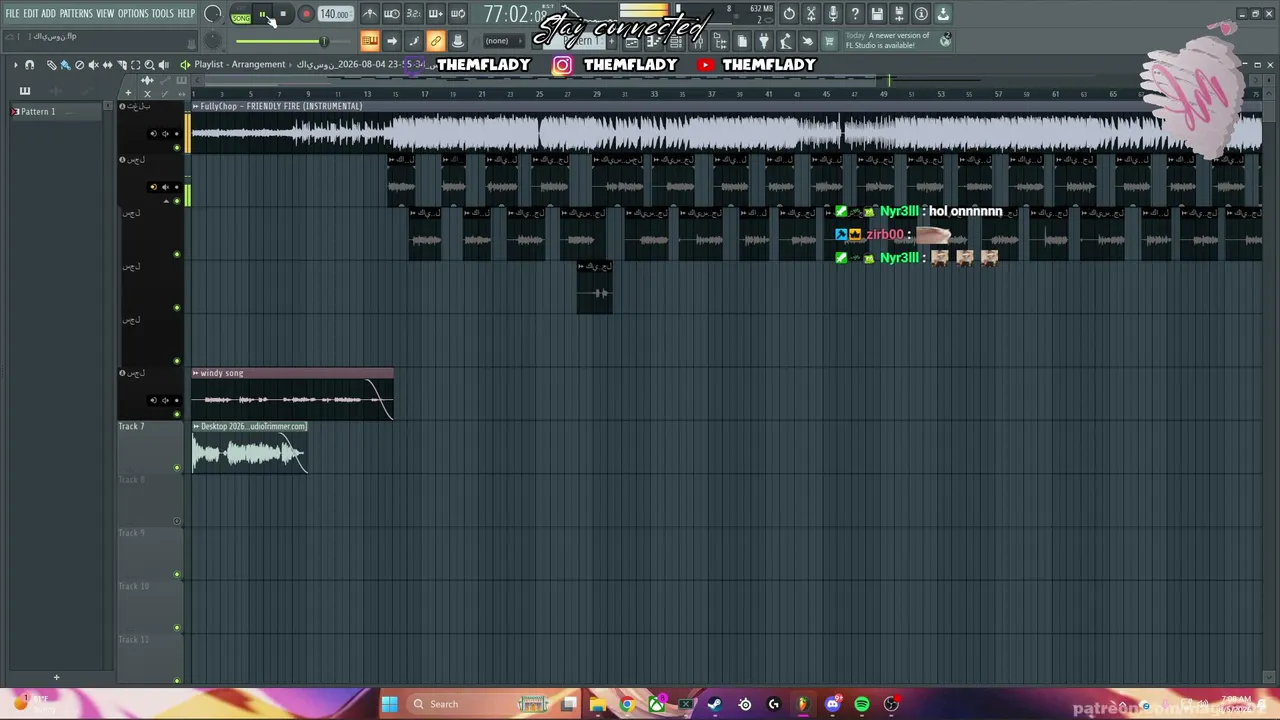Adjust the main volume knob
This screenshot has width=1280, height=720.
pyautogui.click(x=212, y=14)
